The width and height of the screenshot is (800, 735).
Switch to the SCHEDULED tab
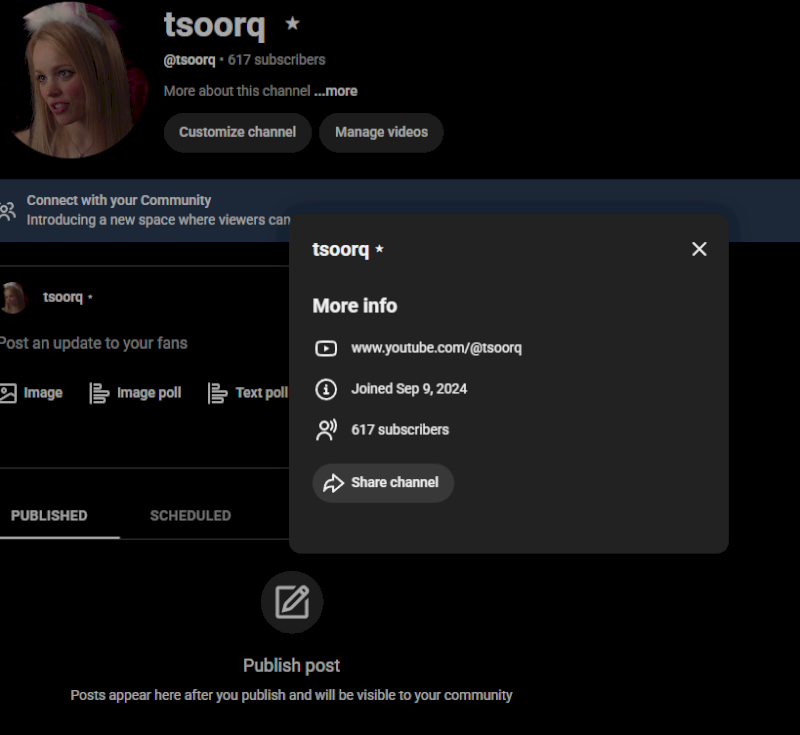click(190, 516)
